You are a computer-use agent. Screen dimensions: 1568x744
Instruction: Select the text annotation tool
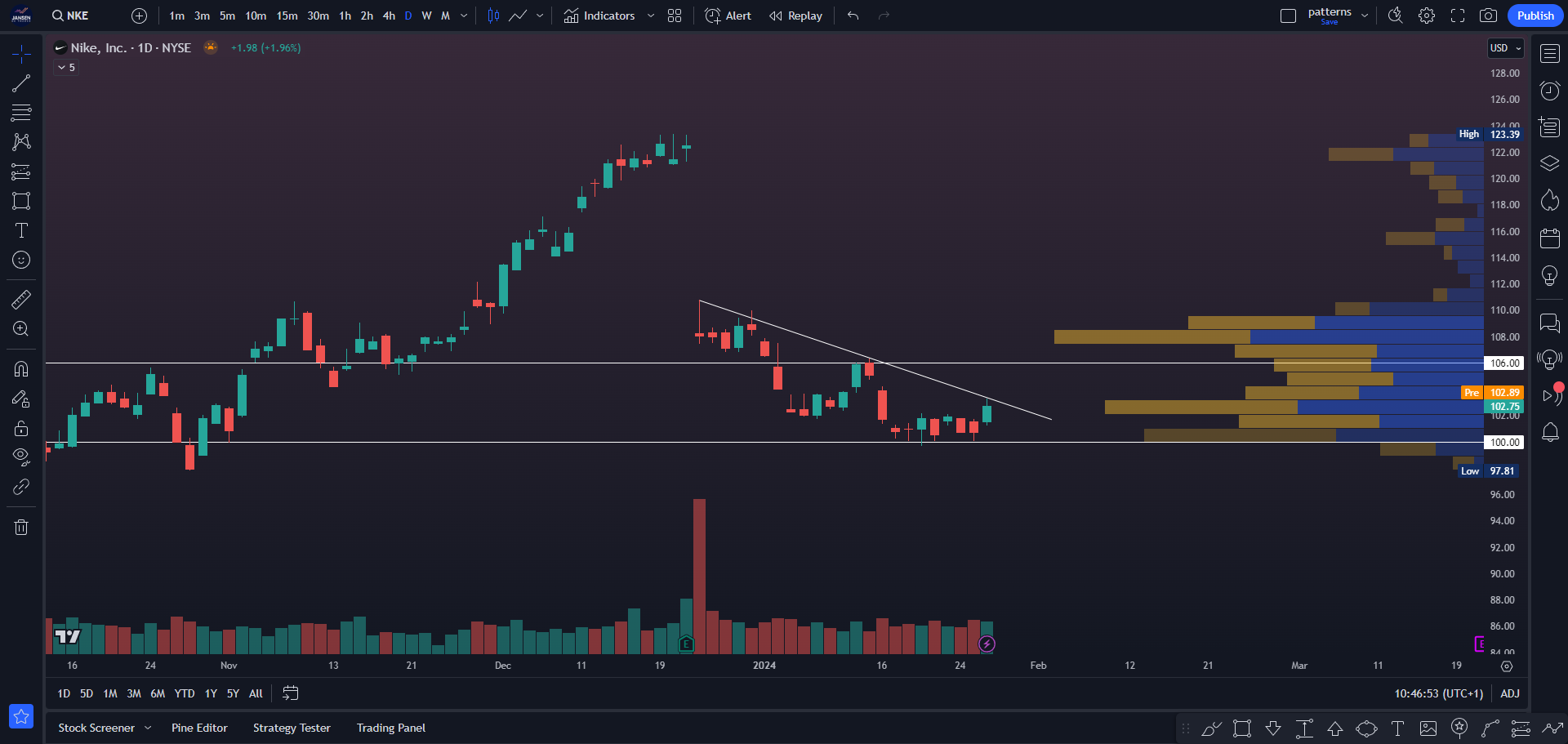[21, 230]
